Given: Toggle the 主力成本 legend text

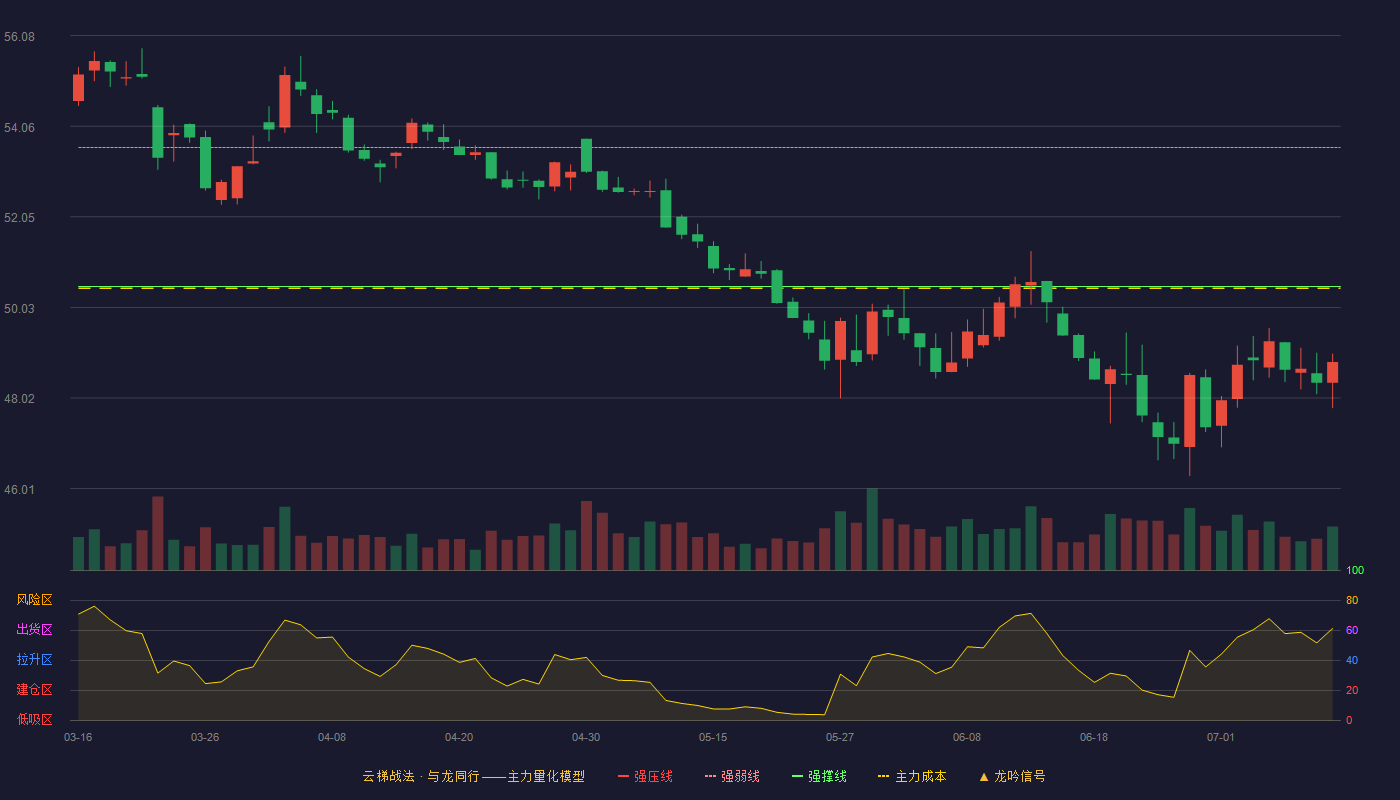Looking at the screenshot, I should click(x=920, y=776).
